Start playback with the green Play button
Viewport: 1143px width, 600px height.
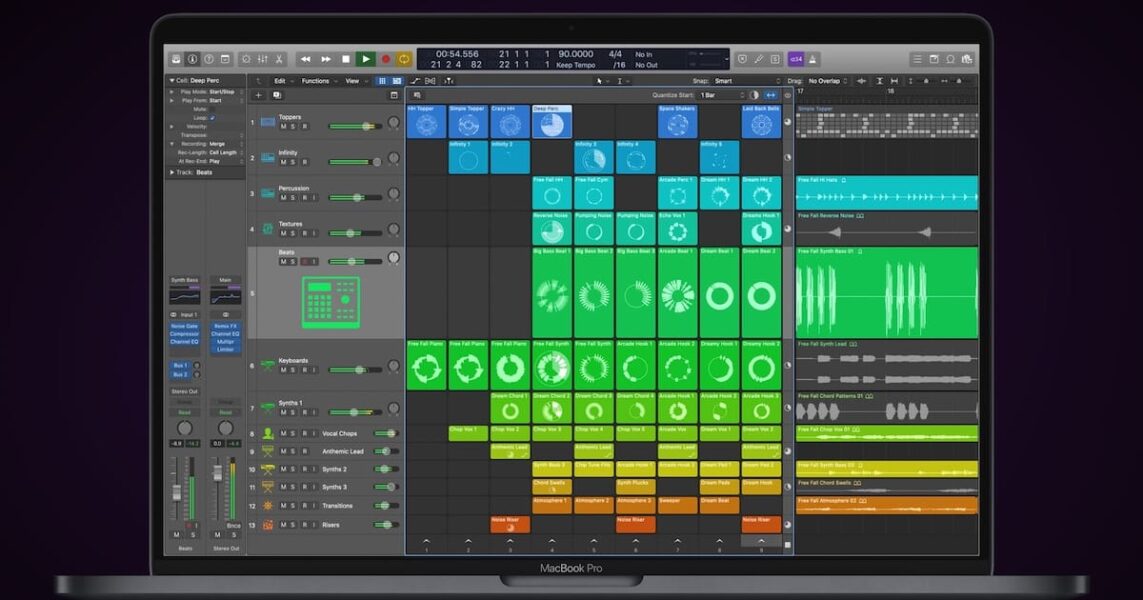pos(366,59)
